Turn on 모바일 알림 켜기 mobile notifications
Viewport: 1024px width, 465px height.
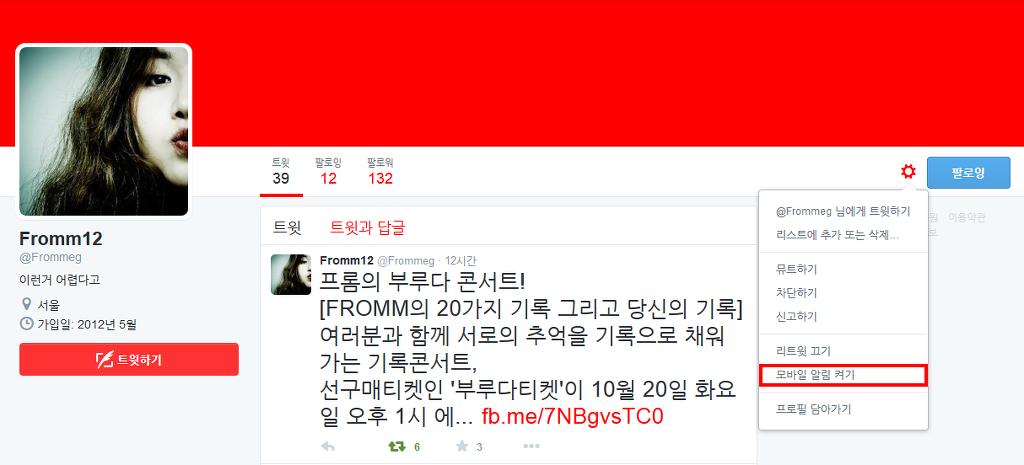tap(843, 375)
